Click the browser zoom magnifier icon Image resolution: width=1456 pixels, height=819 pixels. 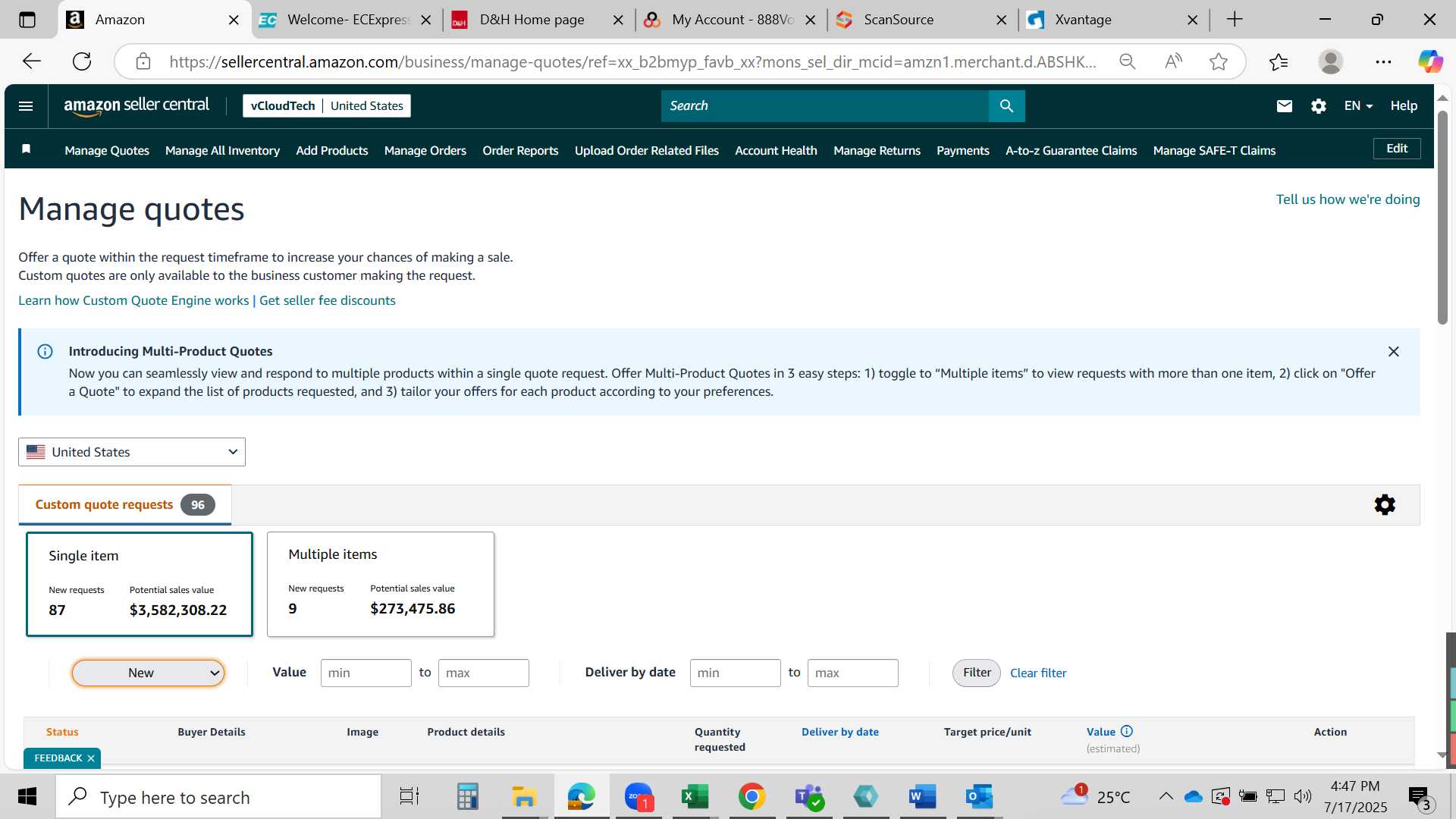coord(1128,61)
